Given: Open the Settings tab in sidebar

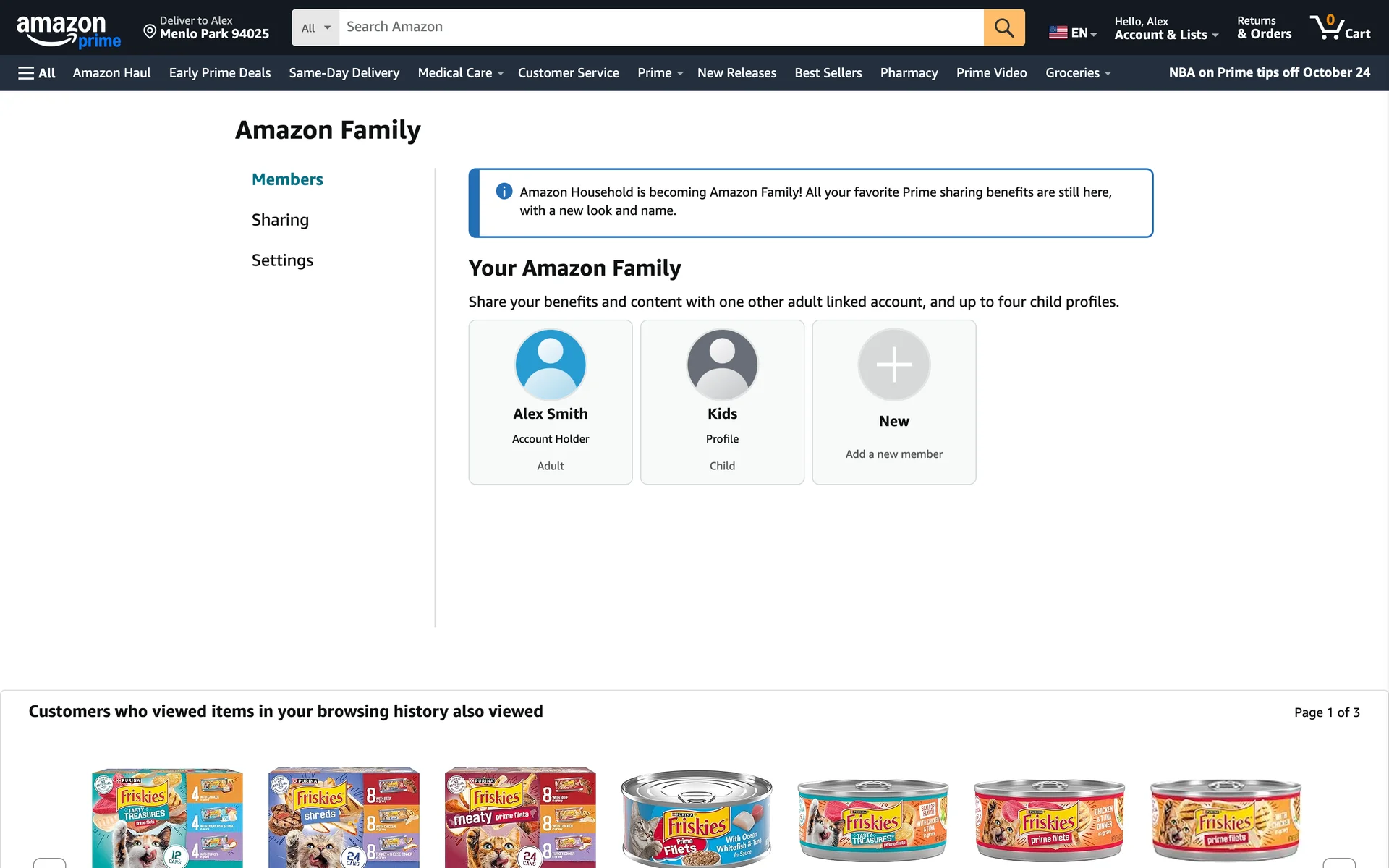Looking at the screenshot, I should pyautogui.click(x=282, y=260).
